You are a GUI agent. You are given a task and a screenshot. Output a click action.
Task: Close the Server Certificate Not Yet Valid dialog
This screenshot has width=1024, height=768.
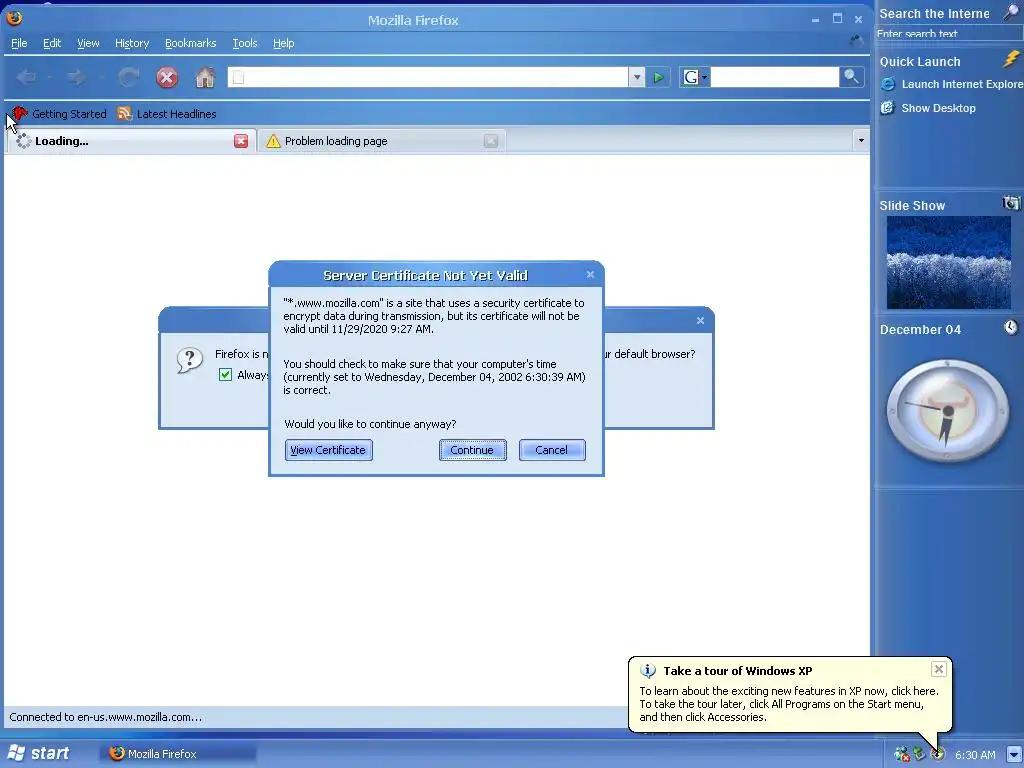click(590, 274)
